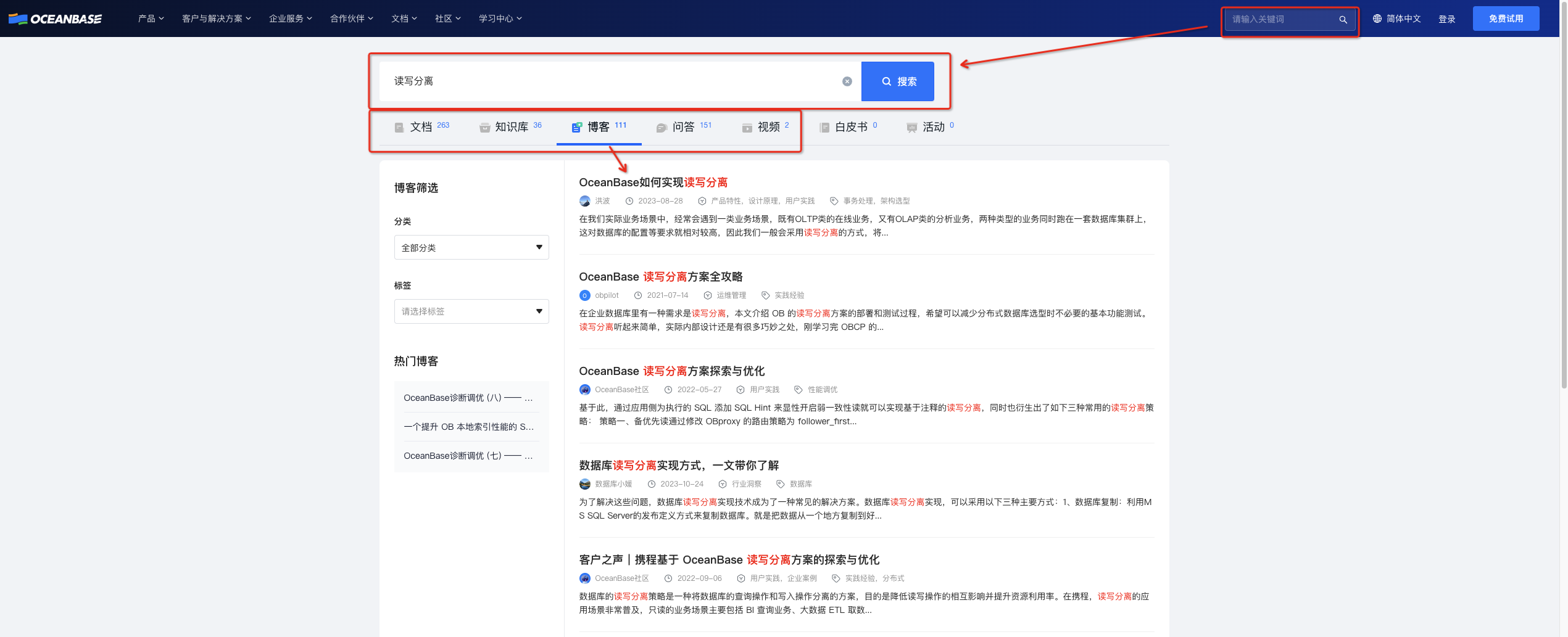Switch to 问答 151 tab
This screenshot has height=637, width=1568.
click(x=684, y=127)
